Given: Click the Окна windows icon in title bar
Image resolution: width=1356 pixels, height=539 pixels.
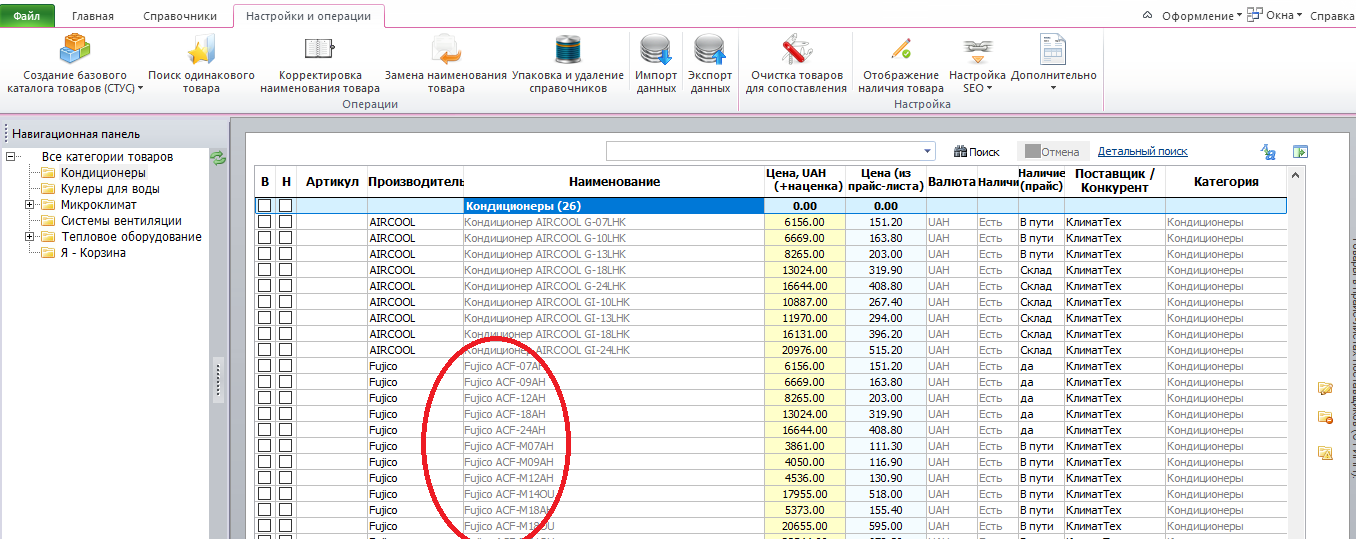Looking at the screenshot, I should 1254,15.
